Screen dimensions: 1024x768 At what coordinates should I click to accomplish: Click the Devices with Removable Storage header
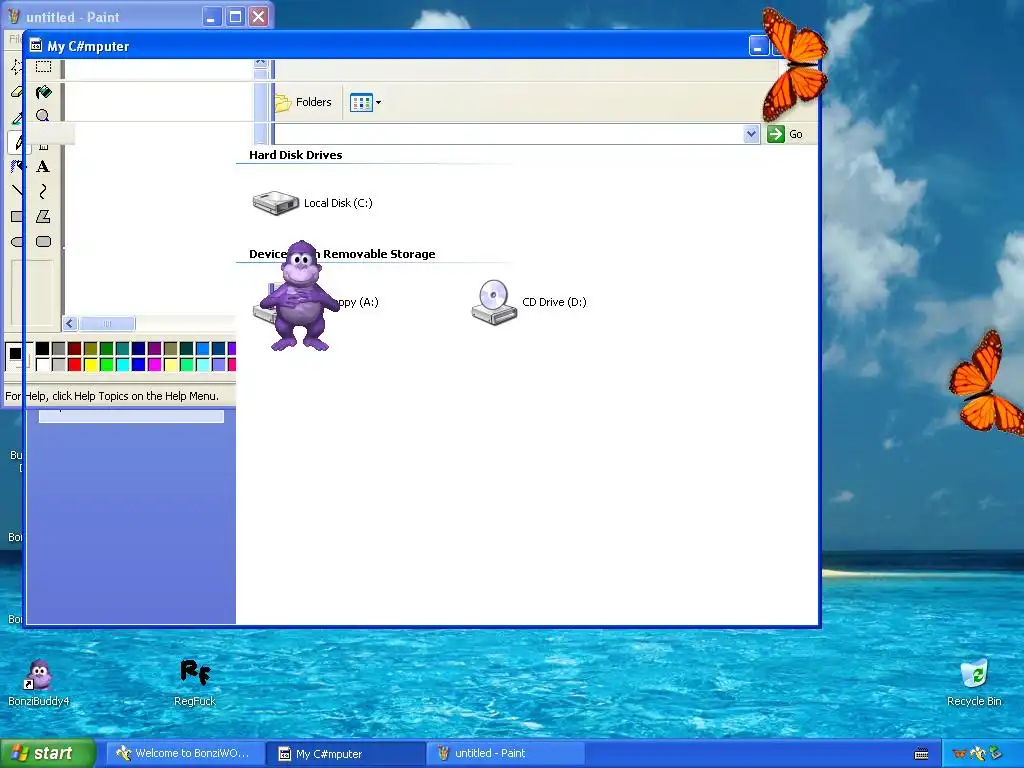click(x=342, y=254)
